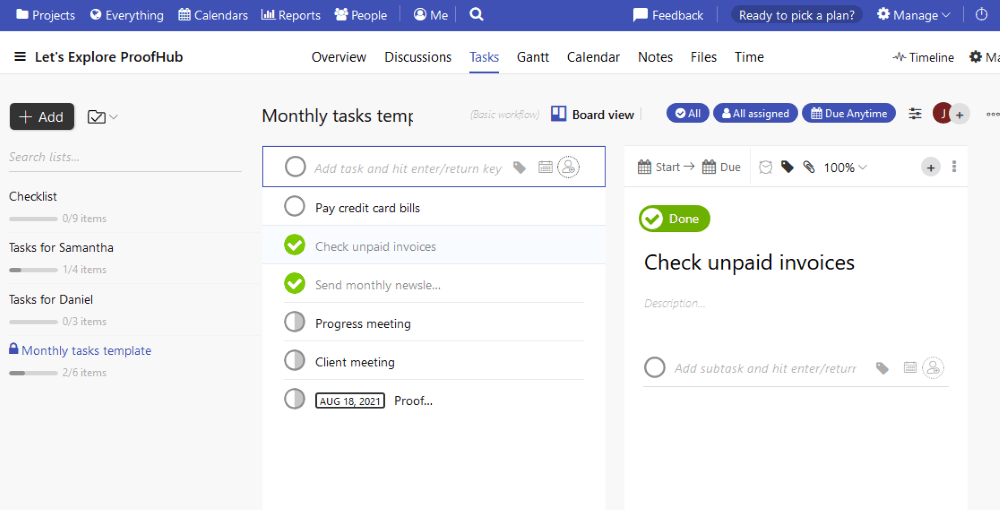1000x510 pixels.
Task: Switch to the Files tab
Action: pyautogui.click(x=703, y=57)
